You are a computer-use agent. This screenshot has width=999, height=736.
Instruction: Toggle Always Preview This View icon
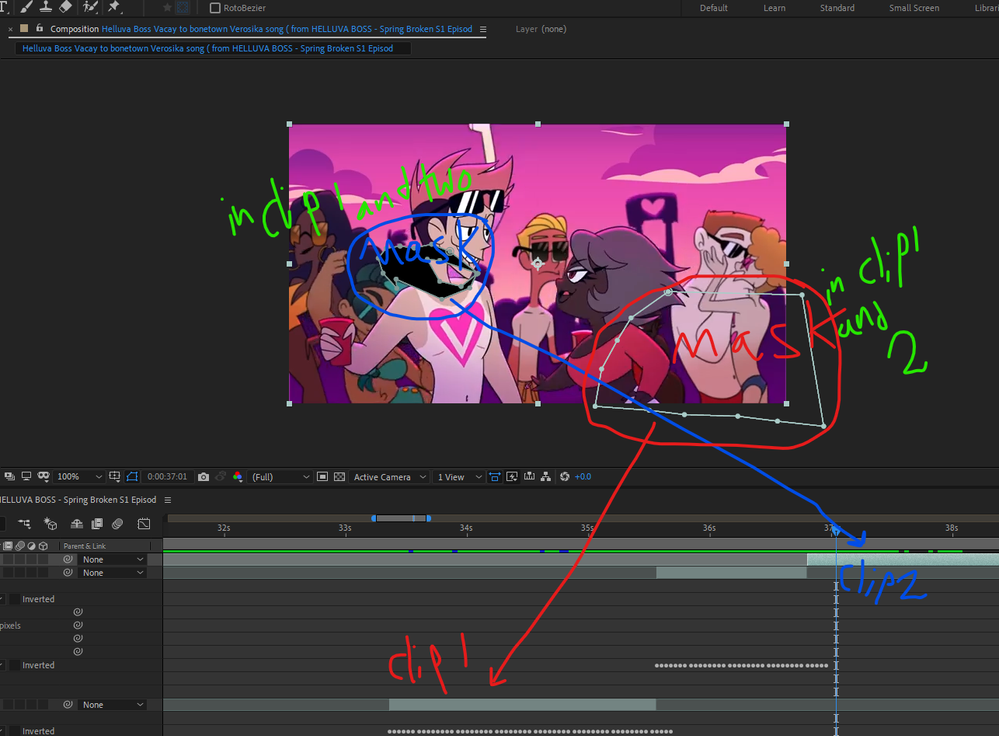coord(10,477)
